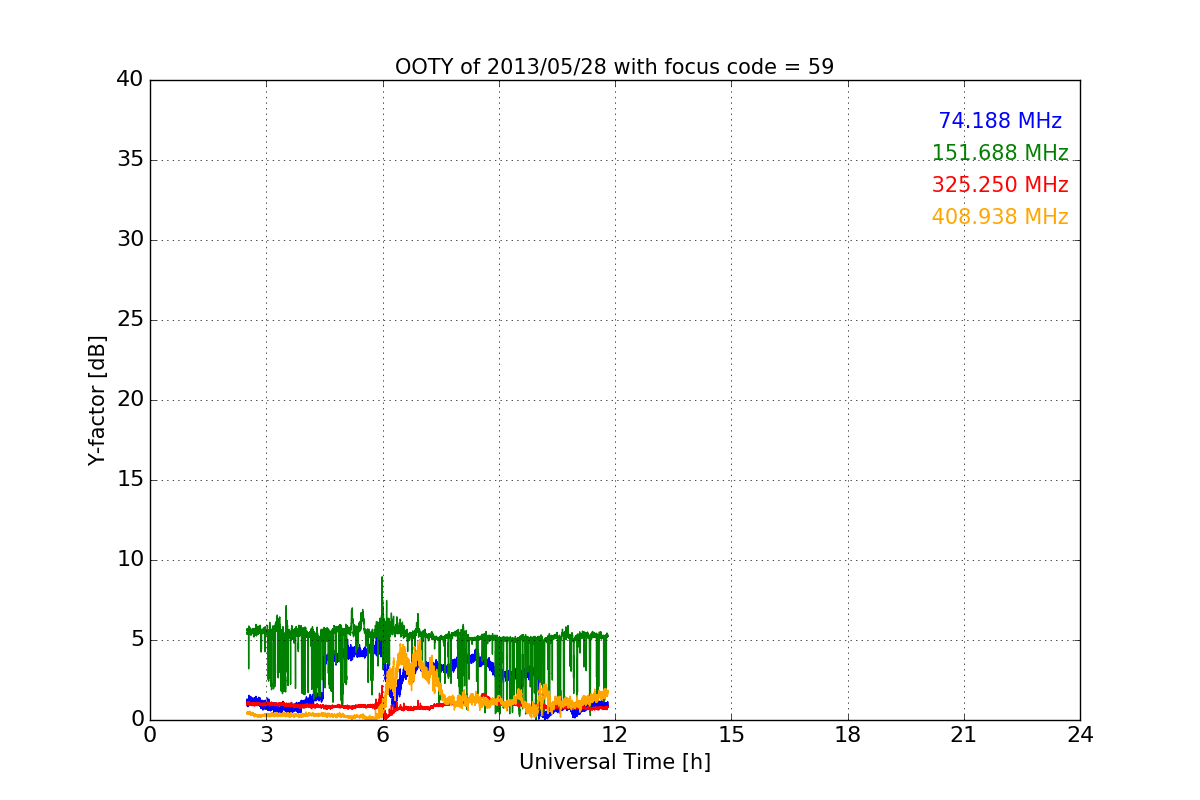Click the x-axis tick label 3
The image size is (1200, 800).
coord(266,735)
